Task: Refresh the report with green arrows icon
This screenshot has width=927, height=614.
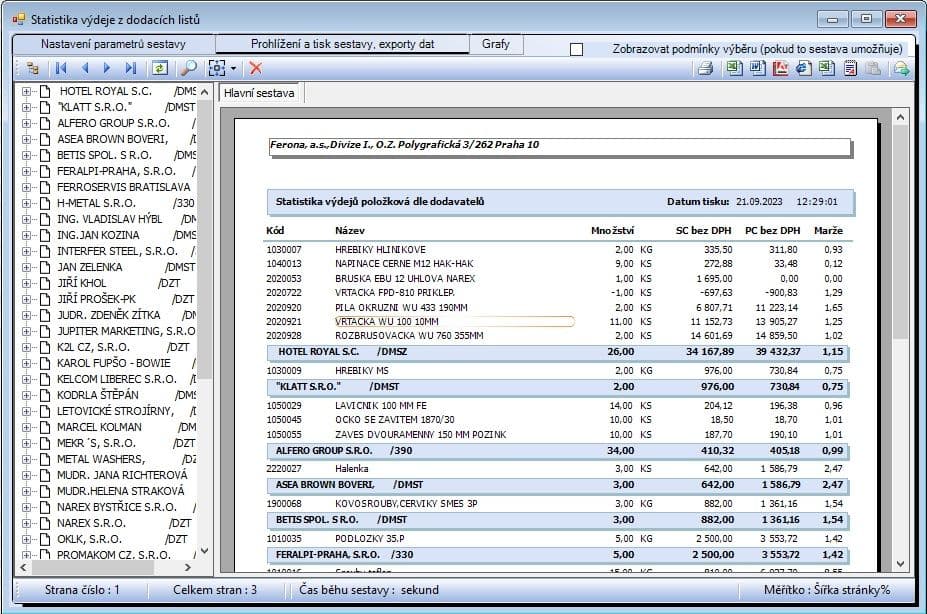Action: point(160,69)
